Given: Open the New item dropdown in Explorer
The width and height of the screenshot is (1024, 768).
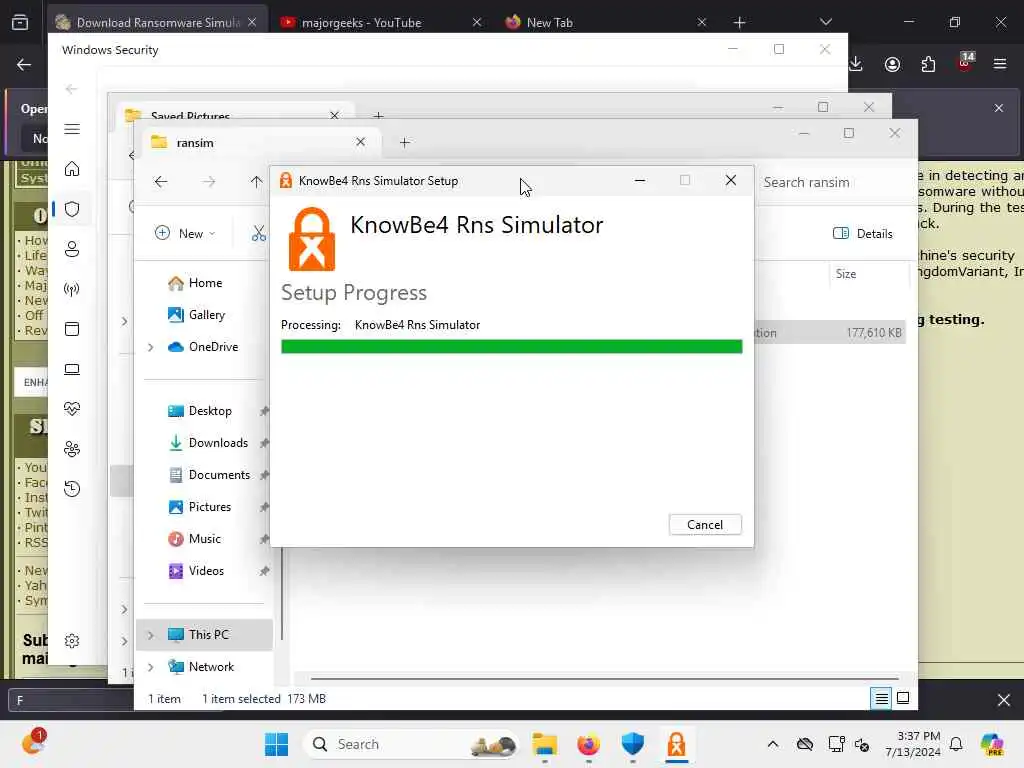Looking at the screenshot, I should pos(185,233).
